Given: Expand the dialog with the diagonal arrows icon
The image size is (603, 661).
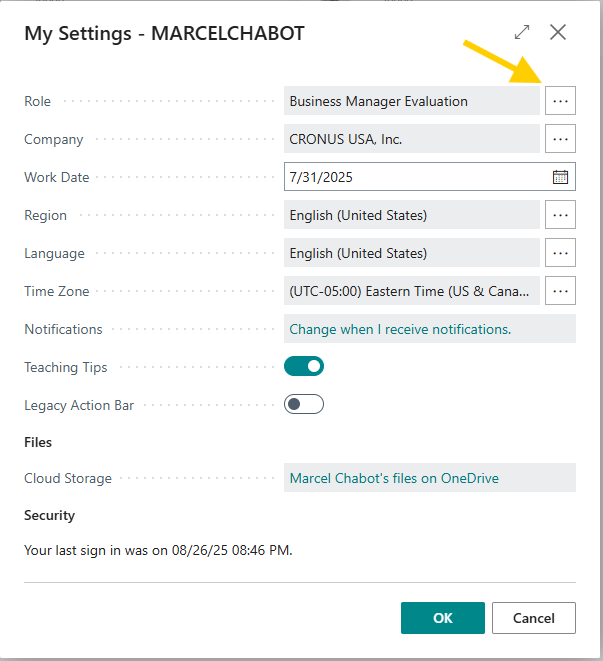Looking at the screenshot, I should pos(522,33).
